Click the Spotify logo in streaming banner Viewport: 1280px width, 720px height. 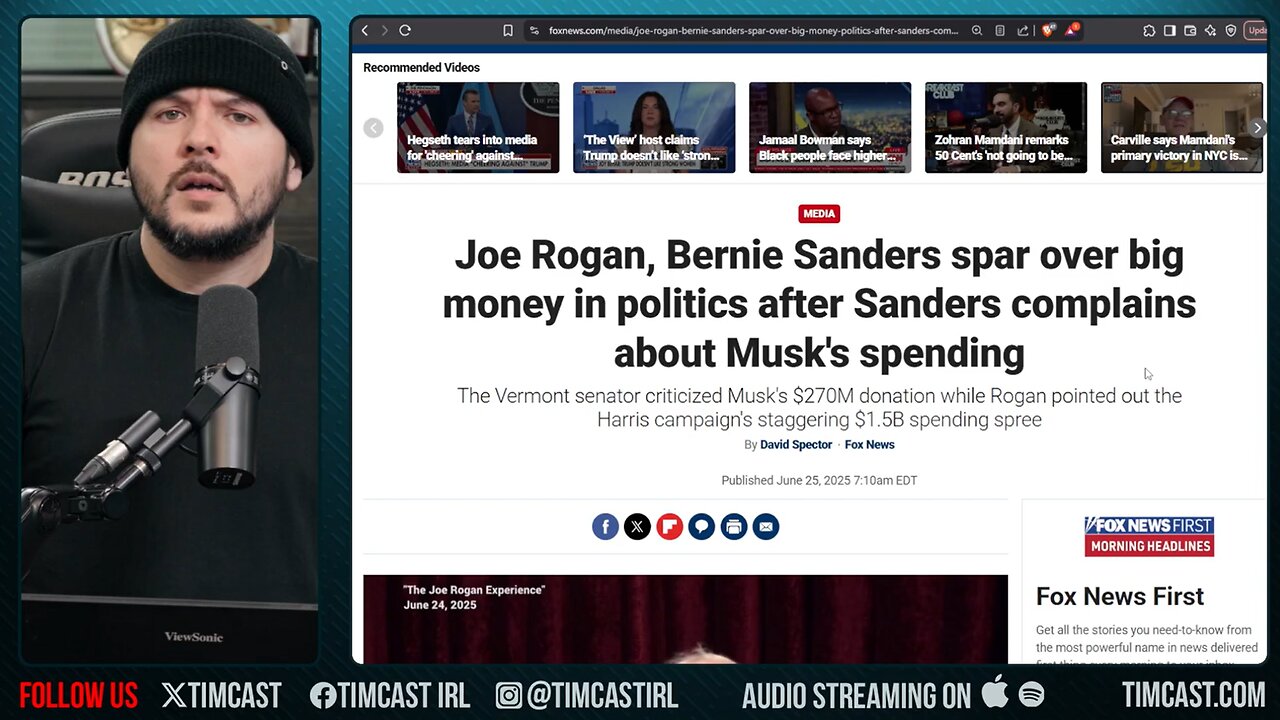(x=1031, y=694)
